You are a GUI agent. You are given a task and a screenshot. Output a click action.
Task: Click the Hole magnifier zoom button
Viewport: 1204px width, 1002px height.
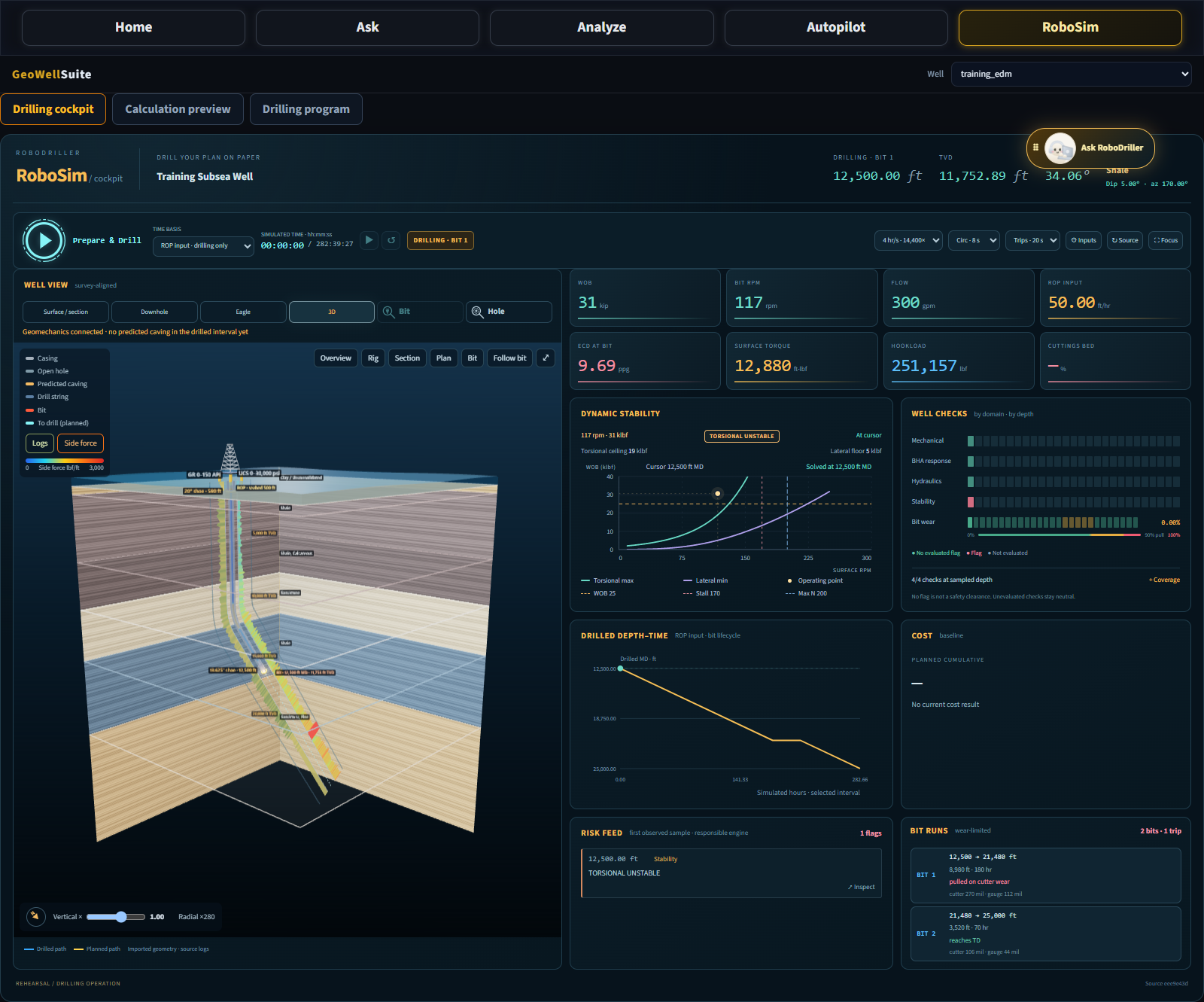(509, 312)
